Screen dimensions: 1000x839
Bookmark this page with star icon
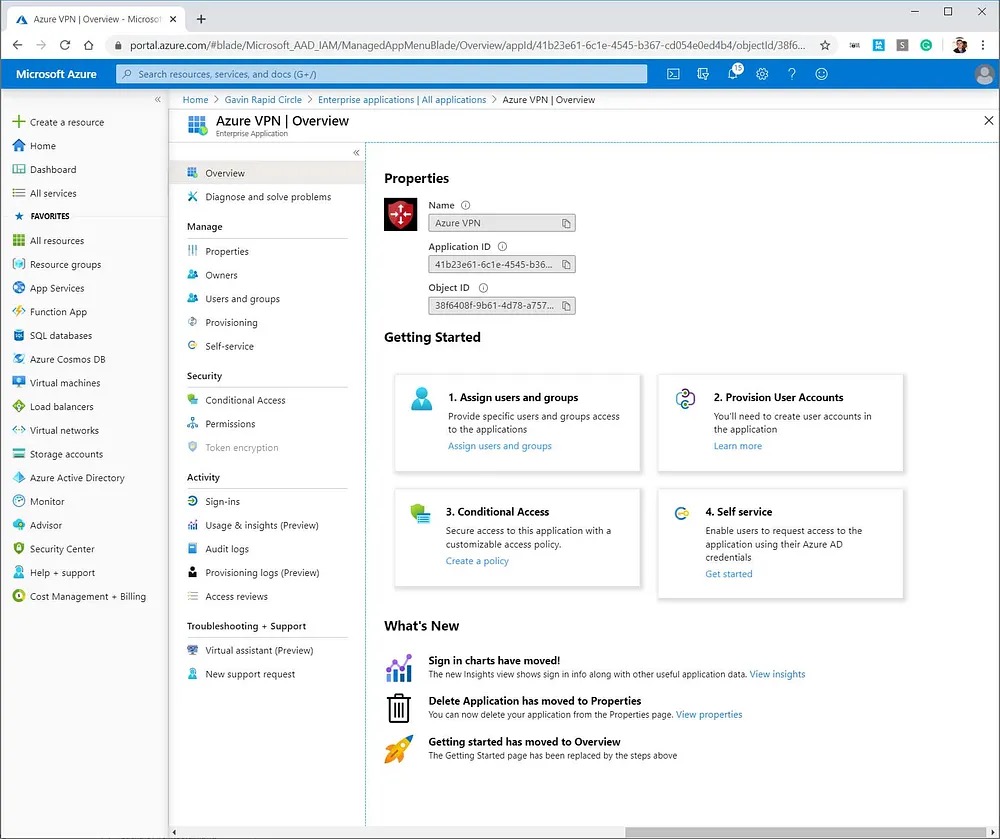click(825, 45)
